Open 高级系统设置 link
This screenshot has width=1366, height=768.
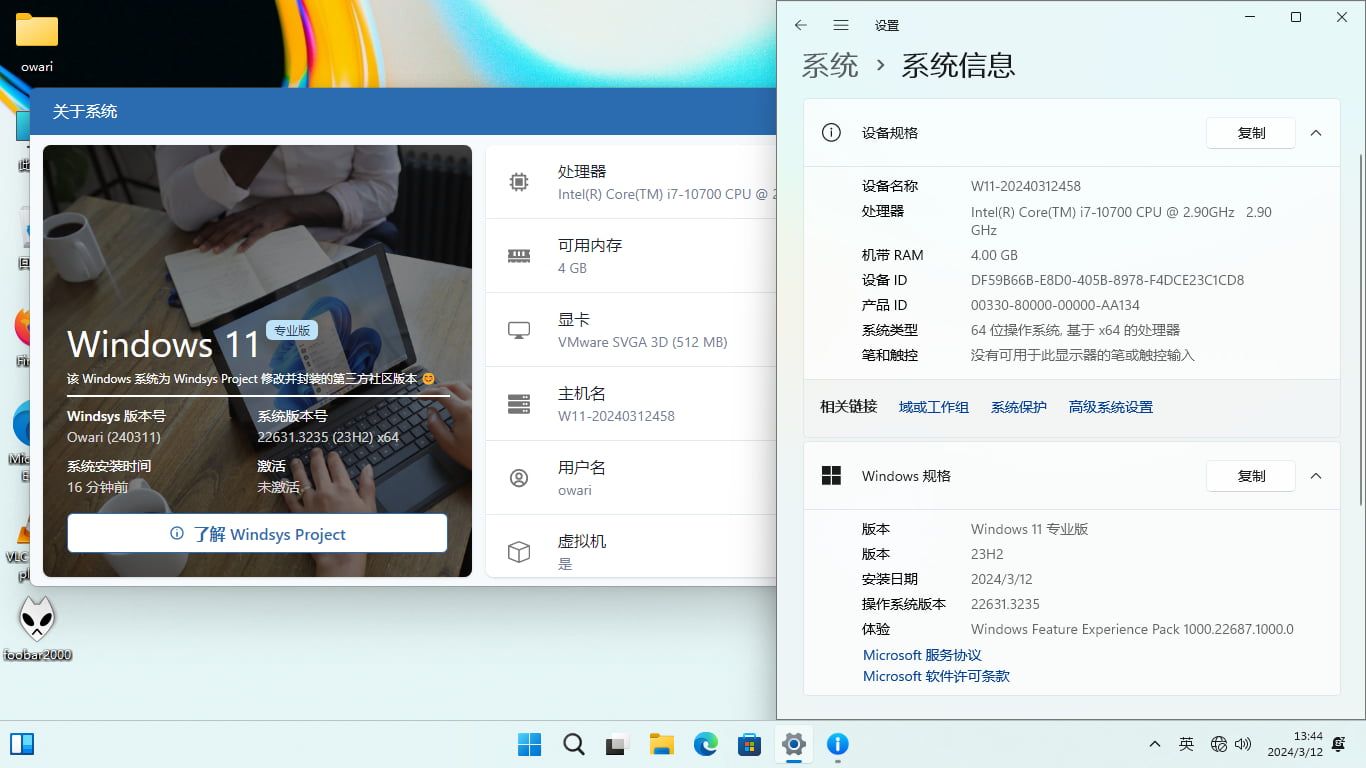(1110, 407)
